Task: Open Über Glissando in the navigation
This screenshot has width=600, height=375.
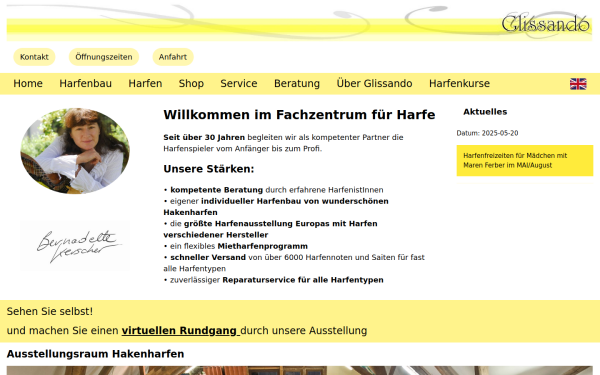Action: click(374, 83)
